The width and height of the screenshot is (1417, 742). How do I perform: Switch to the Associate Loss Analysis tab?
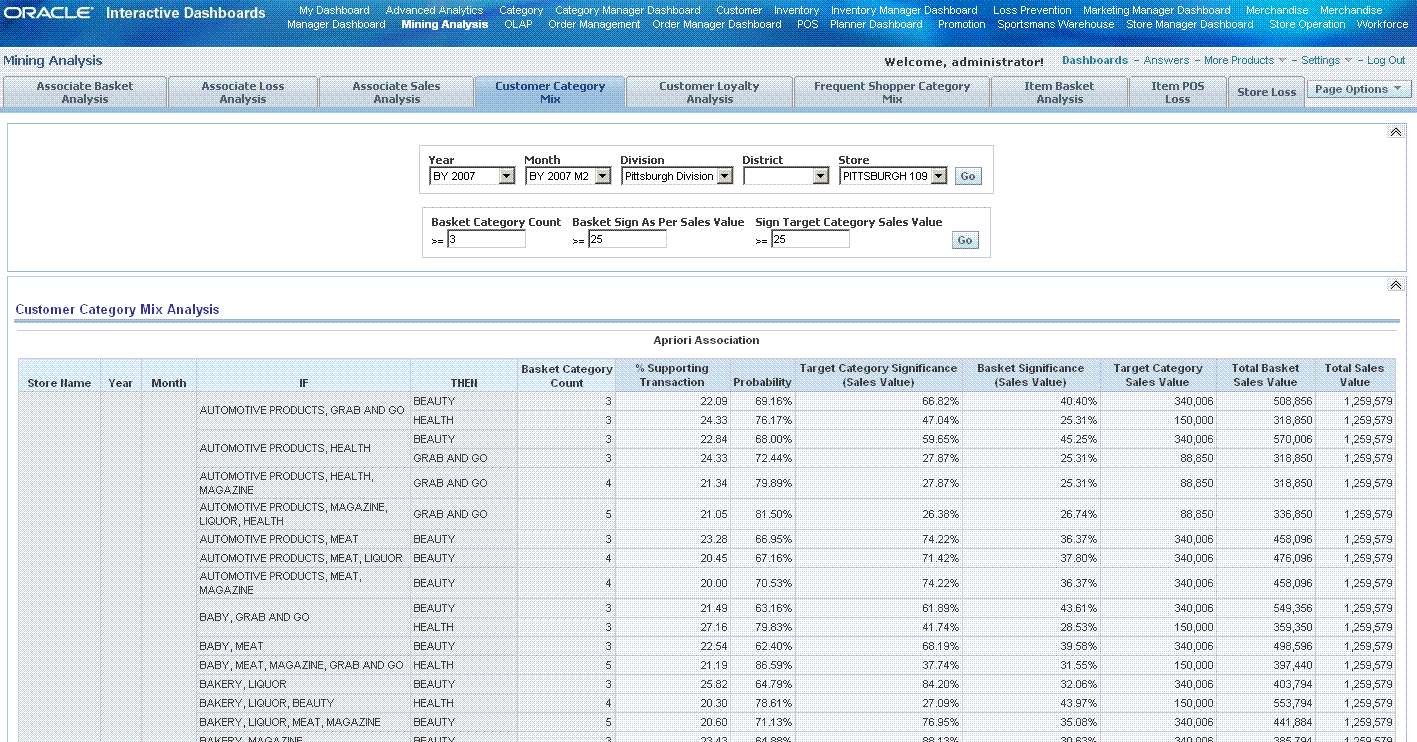(243, 92)
